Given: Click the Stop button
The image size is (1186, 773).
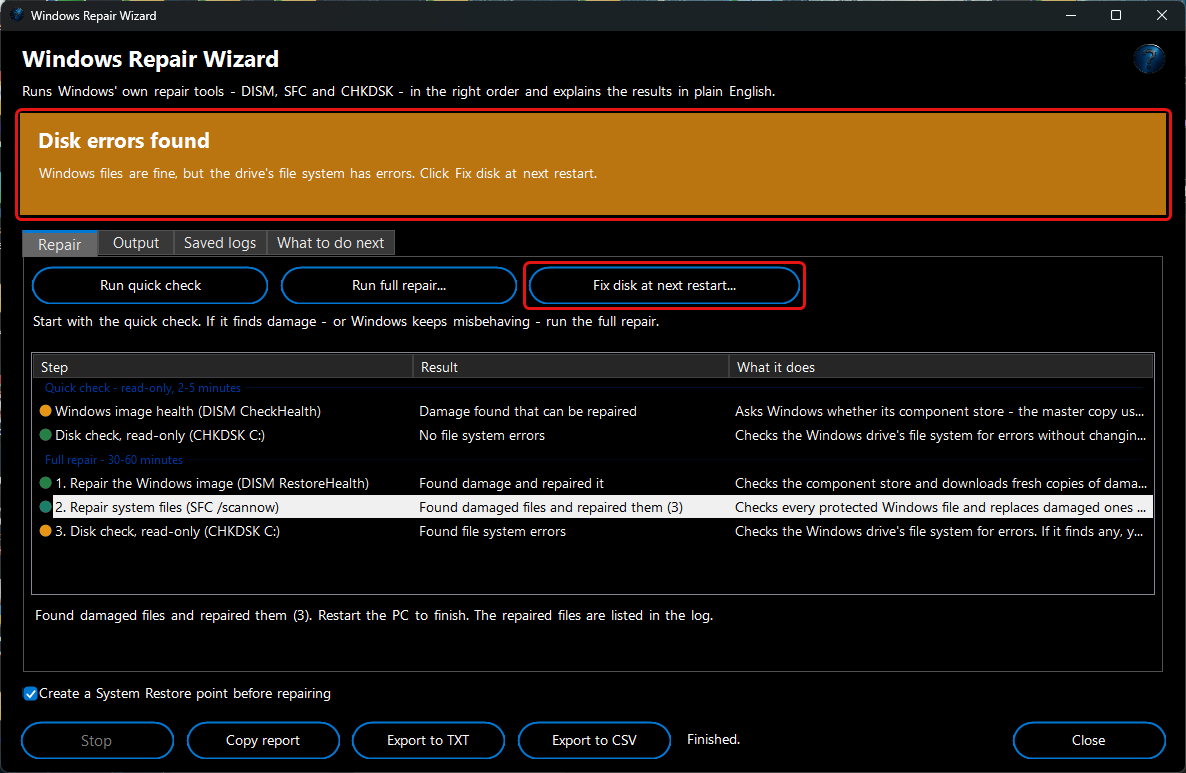Looking at the screenshot, I should click(x=97, y=740).
